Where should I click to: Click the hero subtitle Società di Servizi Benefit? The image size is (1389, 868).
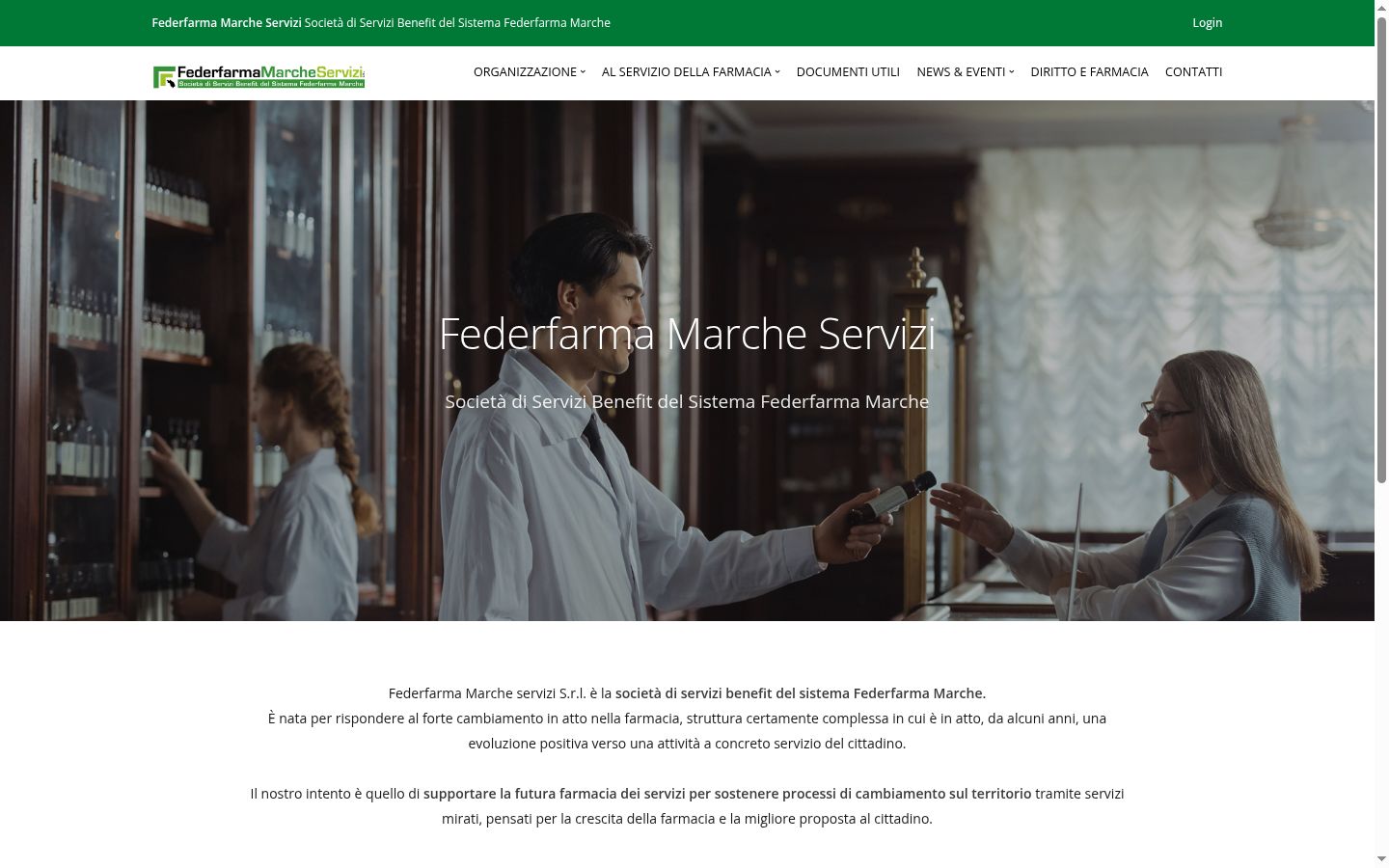point(687,401)
